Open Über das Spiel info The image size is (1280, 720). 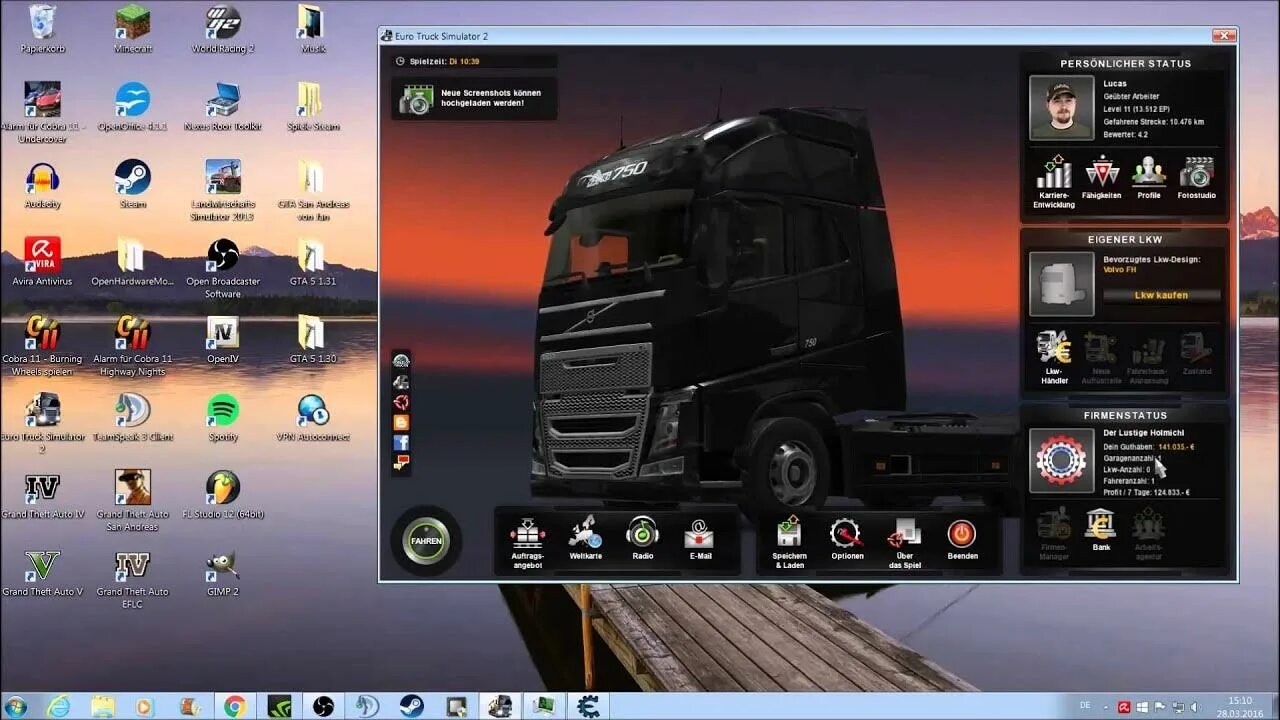904,544
